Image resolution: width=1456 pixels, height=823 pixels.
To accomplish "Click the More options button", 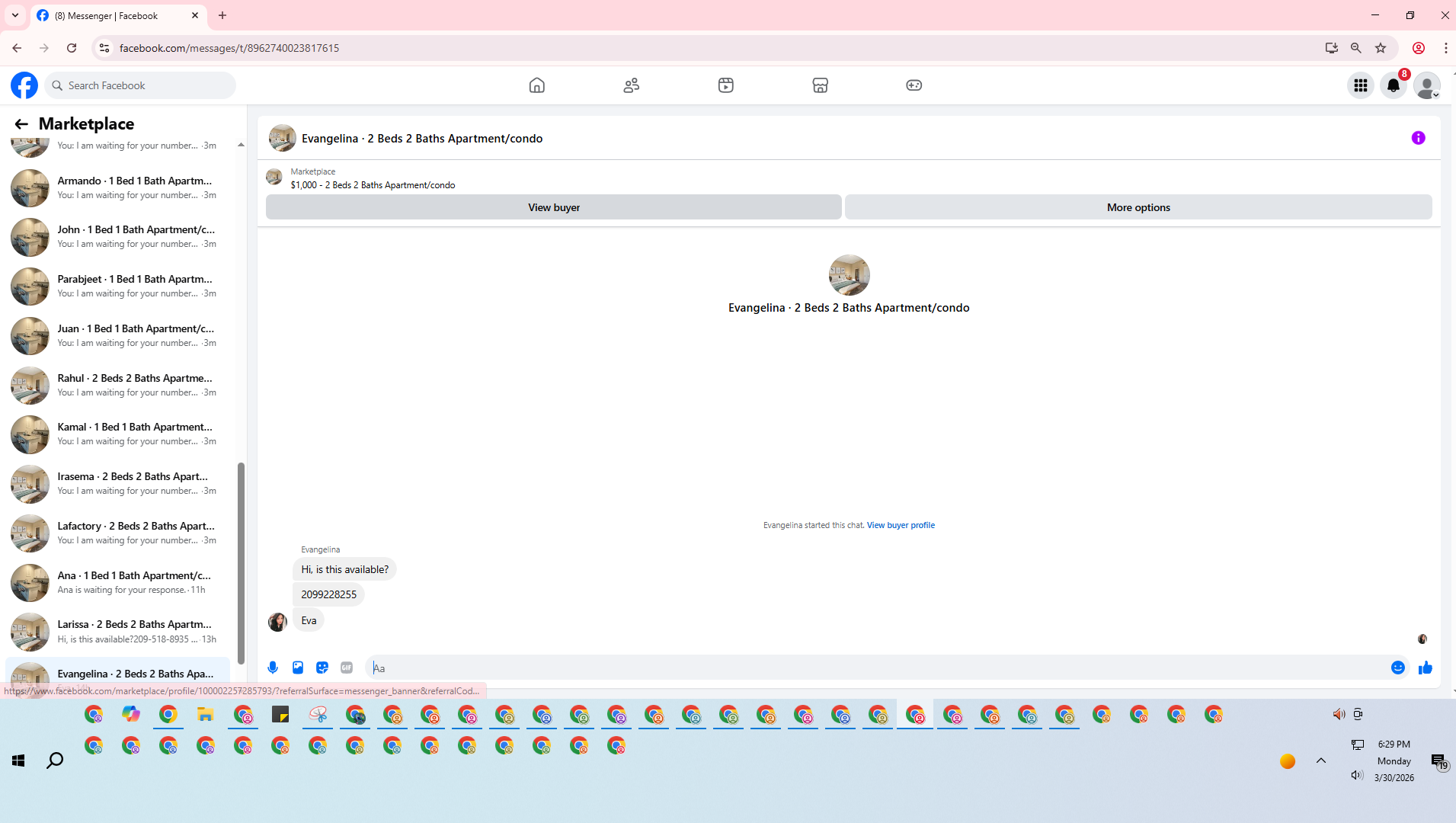I will (1138, 207).
